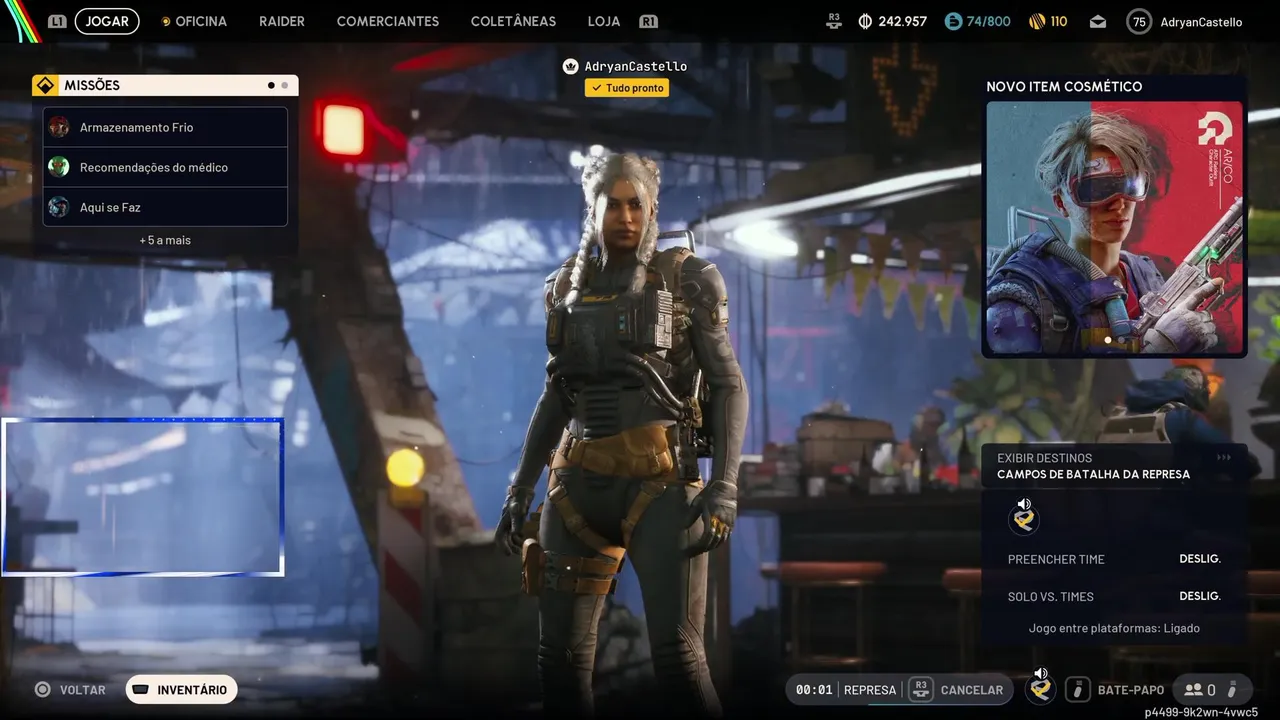The height and width of the screenshot is (720, 1280).
Task: Click the 00:01 matchmaking timer
Action: tap(814, 690)
